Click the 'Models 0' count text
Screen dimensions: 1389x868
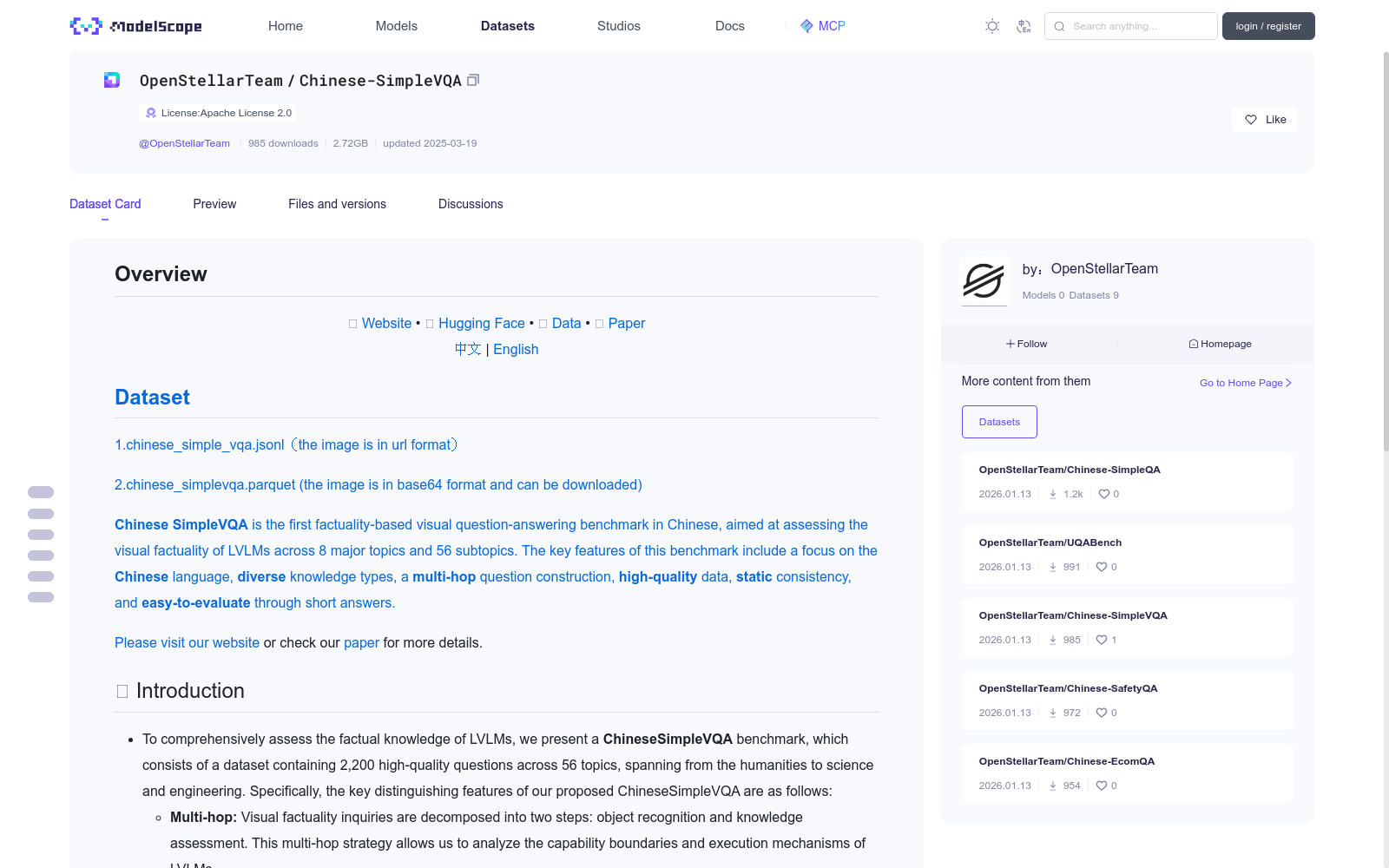click(x=1043, y=295)
